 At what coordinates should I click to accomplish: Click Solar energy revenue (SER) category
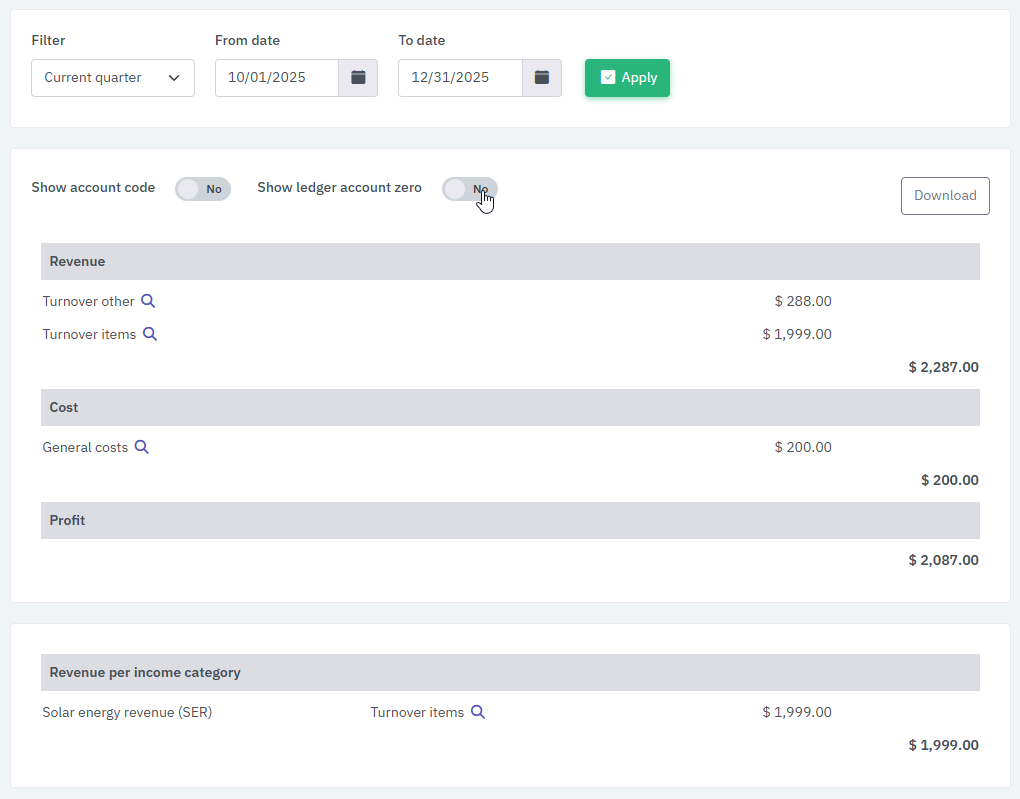[127, 712]
